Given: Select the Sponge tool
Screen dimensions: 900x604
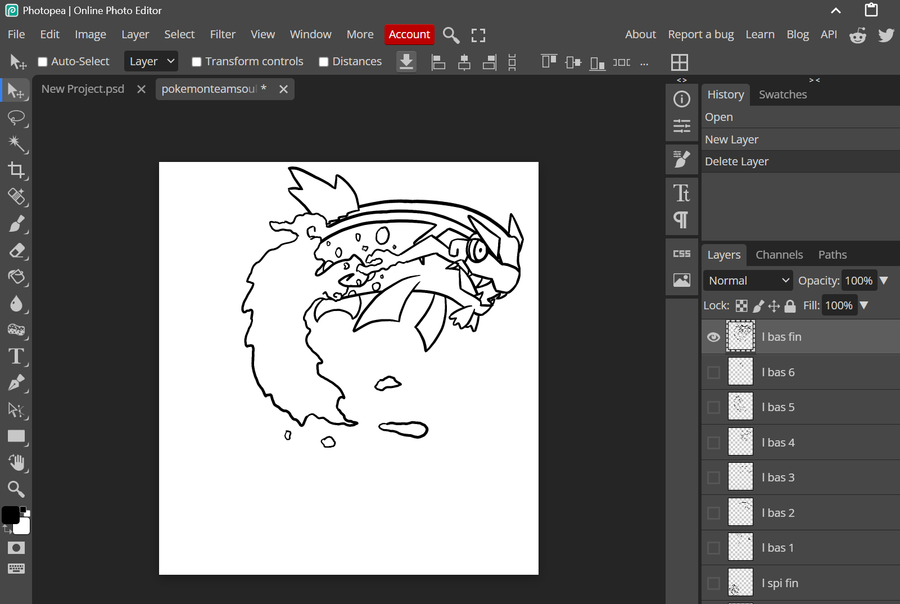Looking at the screenshot, I should (x=16, y=330).
